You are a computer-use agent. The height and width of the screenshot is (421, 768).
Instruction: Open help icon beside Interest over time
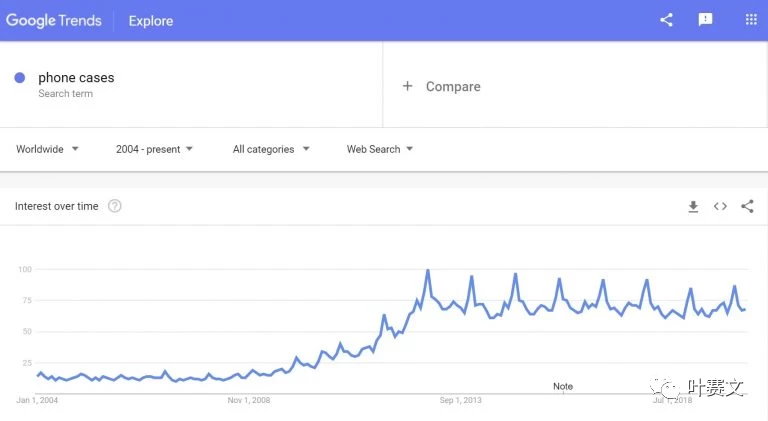pyautogui.click(x=115, y=206)
